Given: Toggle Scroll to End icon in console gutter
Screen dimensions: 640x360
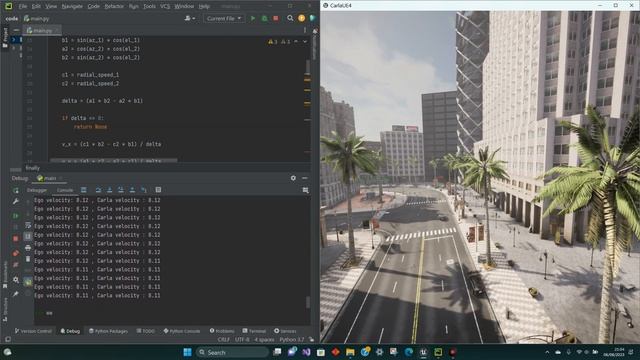Looking at the screenshot, I should pos(28,236).
